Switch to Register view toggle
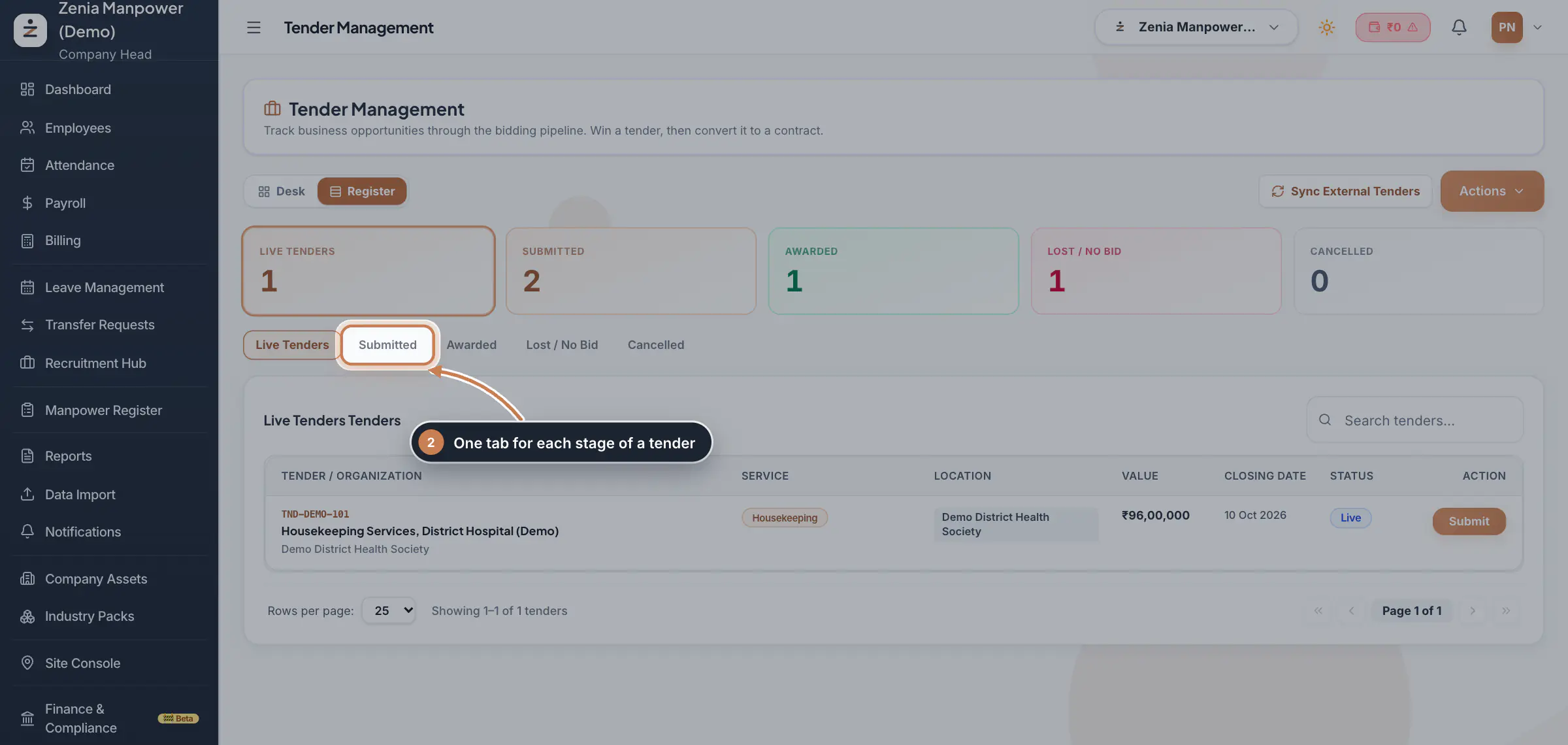1568x745 pixels. click(362, 191)
